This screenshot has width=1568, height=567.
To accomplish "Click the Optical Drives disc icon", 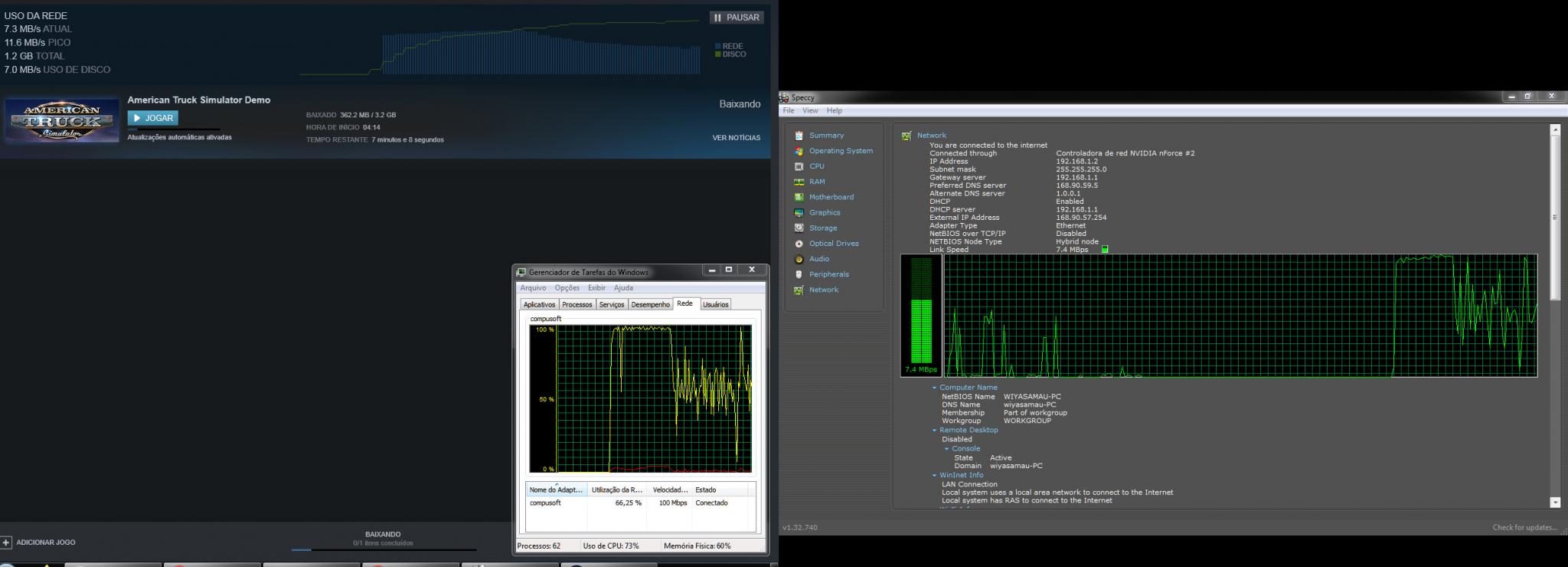I will [799, 244].
